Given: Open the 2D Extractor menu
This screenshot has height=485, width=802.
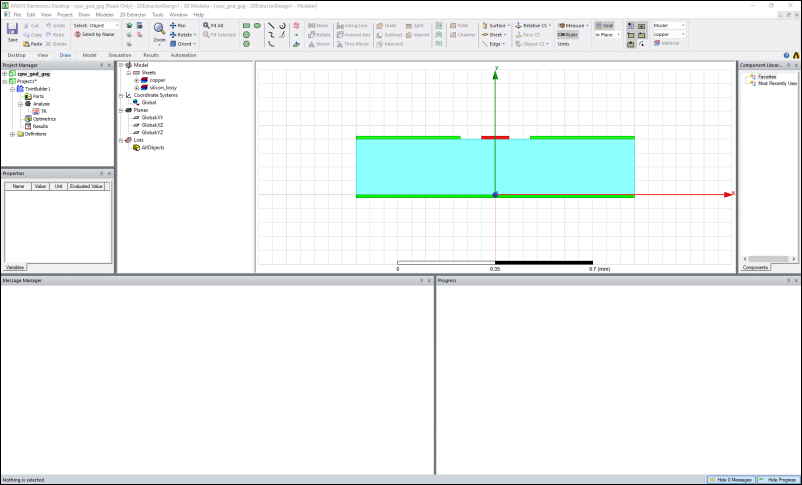Looking at the screenshot, I should coord(133,15).
